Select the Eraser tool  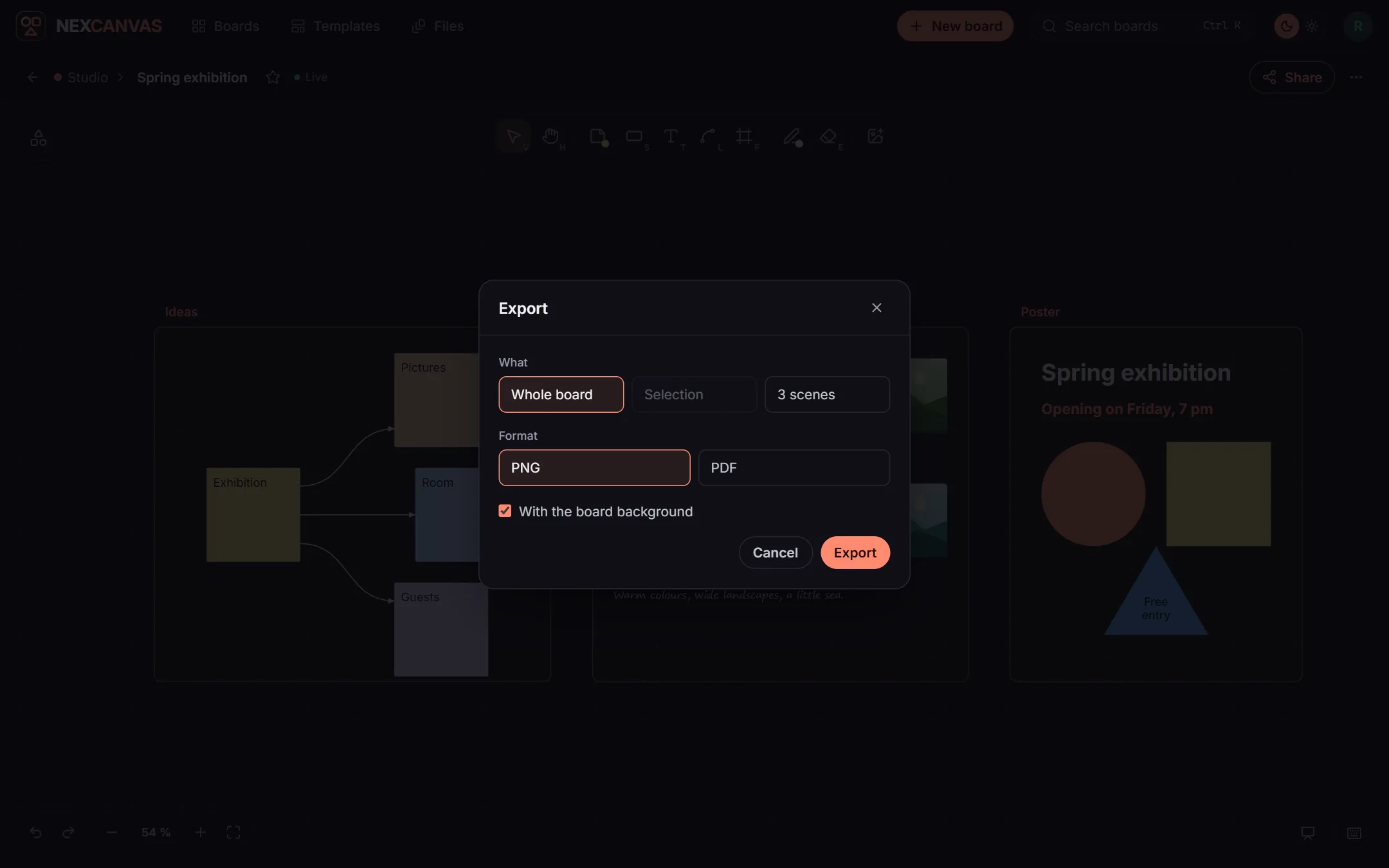point(829,136)
